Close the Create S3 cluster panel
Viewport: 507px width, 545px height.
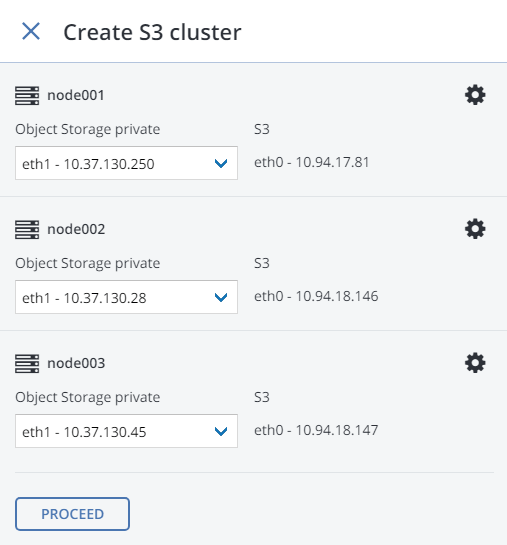(31, 31)
